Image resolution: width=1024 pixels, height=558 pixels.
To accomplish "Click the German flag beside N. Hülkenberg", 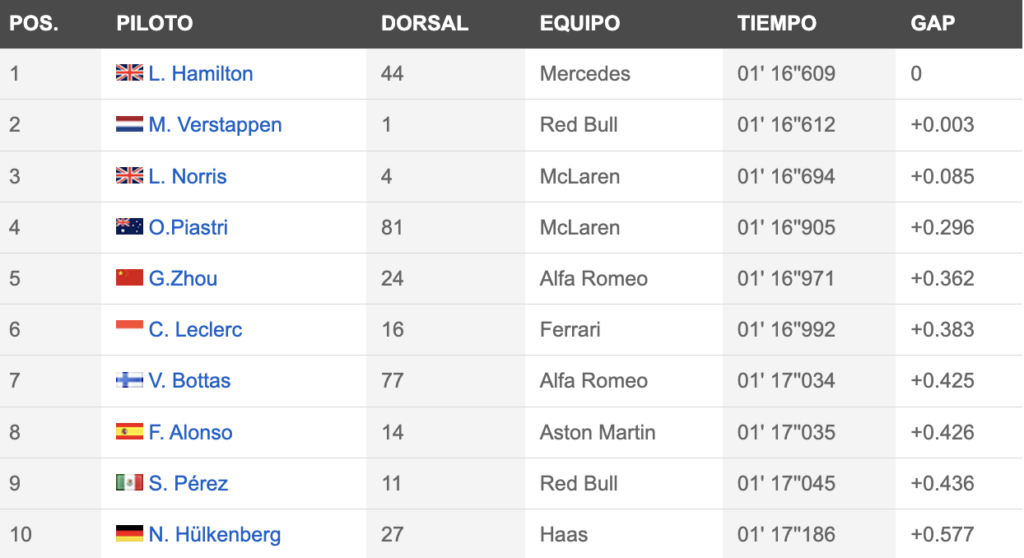I will tap(129, 533).
